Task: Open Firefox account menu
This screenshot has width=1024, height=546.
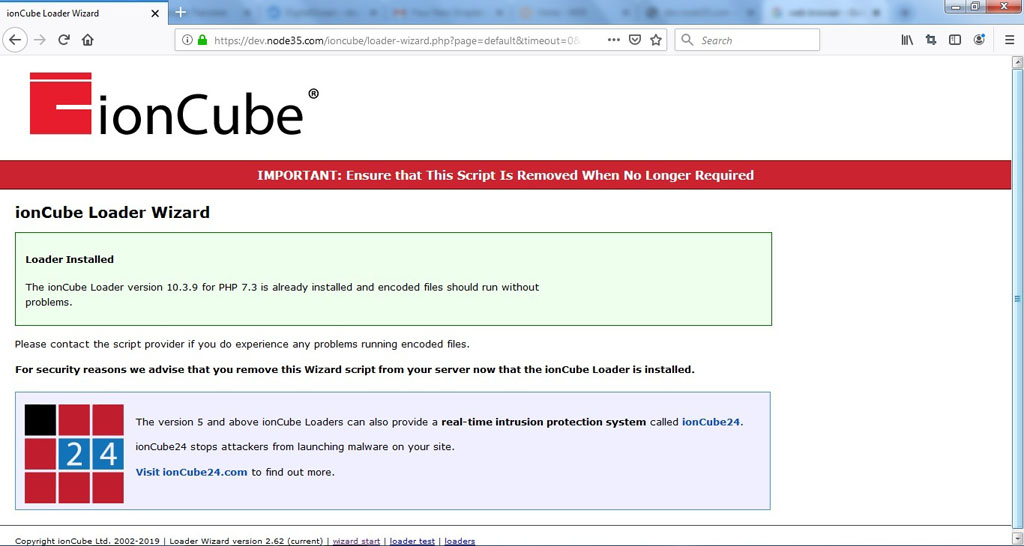Action: pos(979,40)
